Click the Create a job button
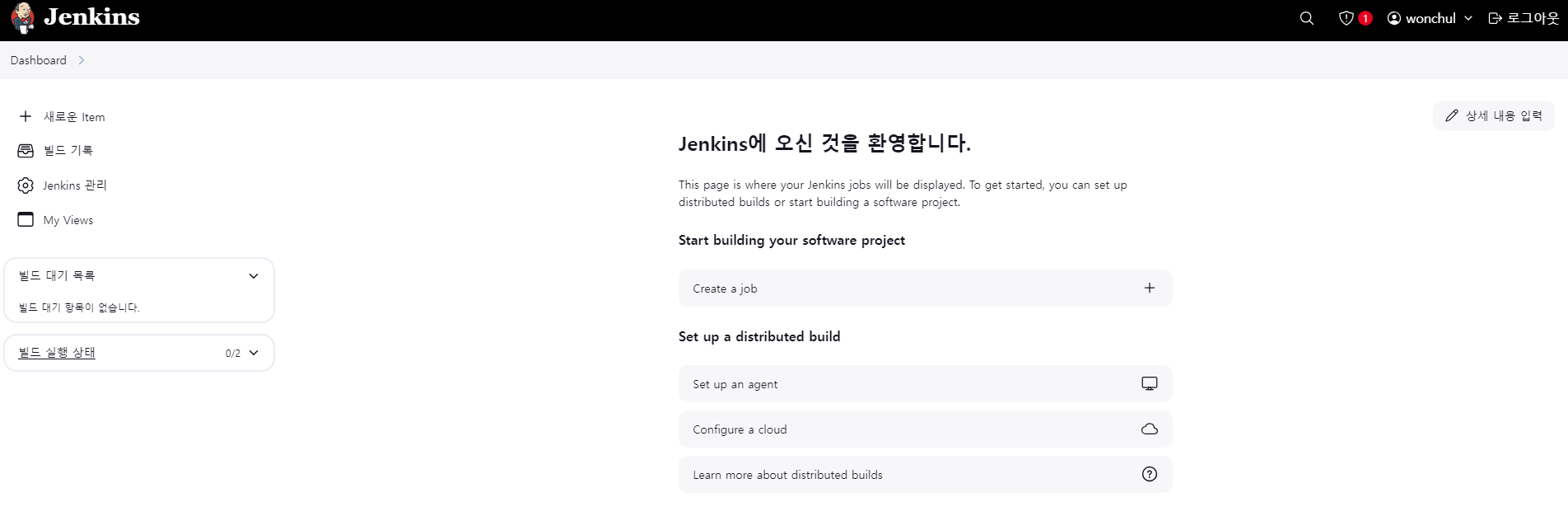Viewport: 1568px width, 516px height. click(x=925, y=288)
